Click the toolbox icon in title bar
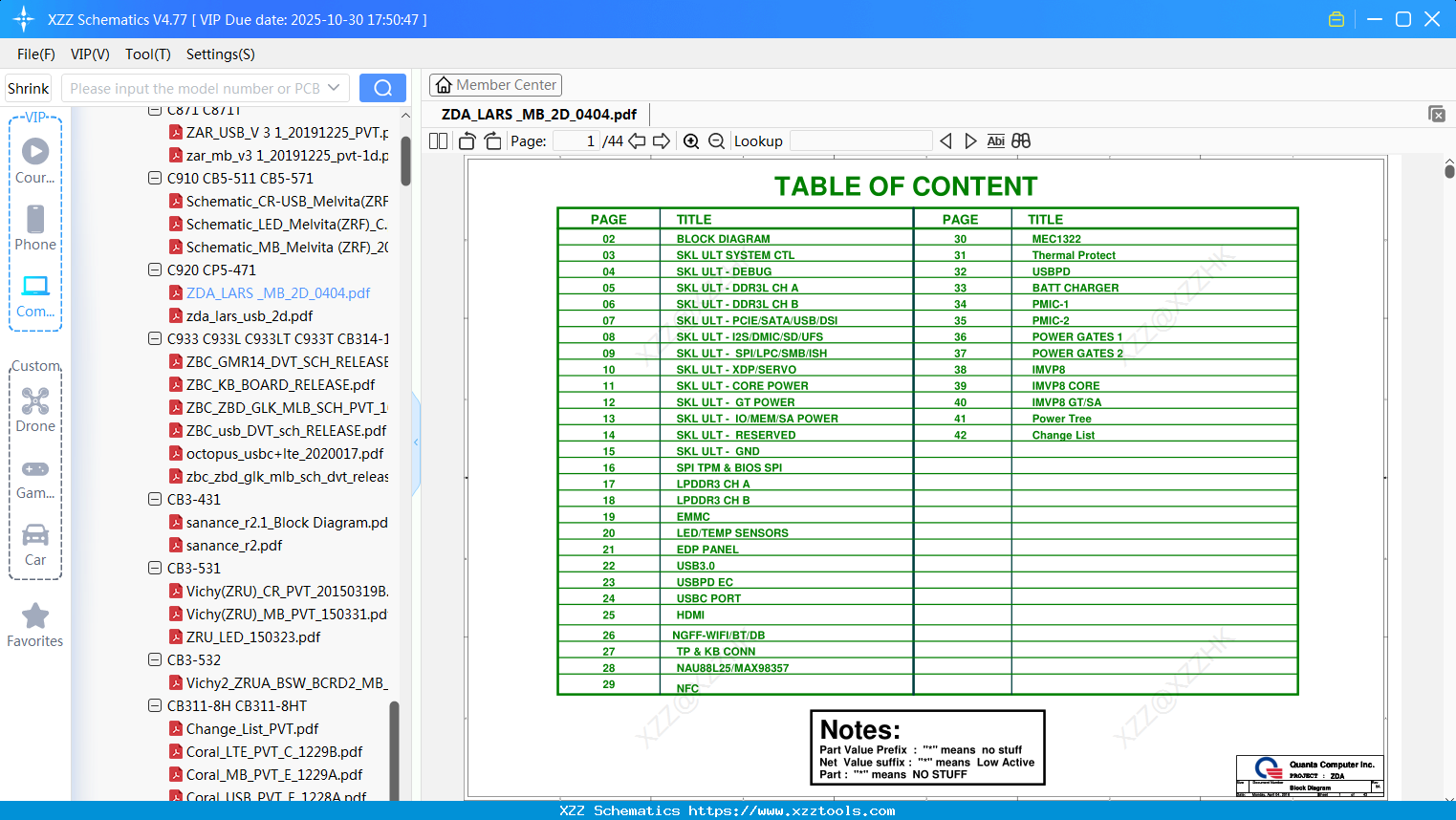1456x820 pixels. click(1336, 19)
